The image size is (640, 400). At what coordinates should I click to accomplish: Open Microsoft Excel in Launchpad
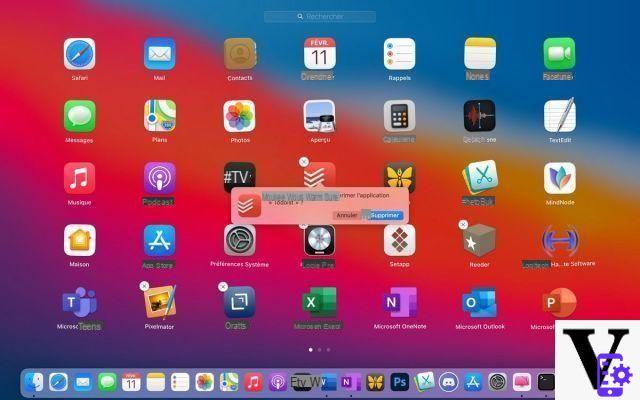point(320,302)
